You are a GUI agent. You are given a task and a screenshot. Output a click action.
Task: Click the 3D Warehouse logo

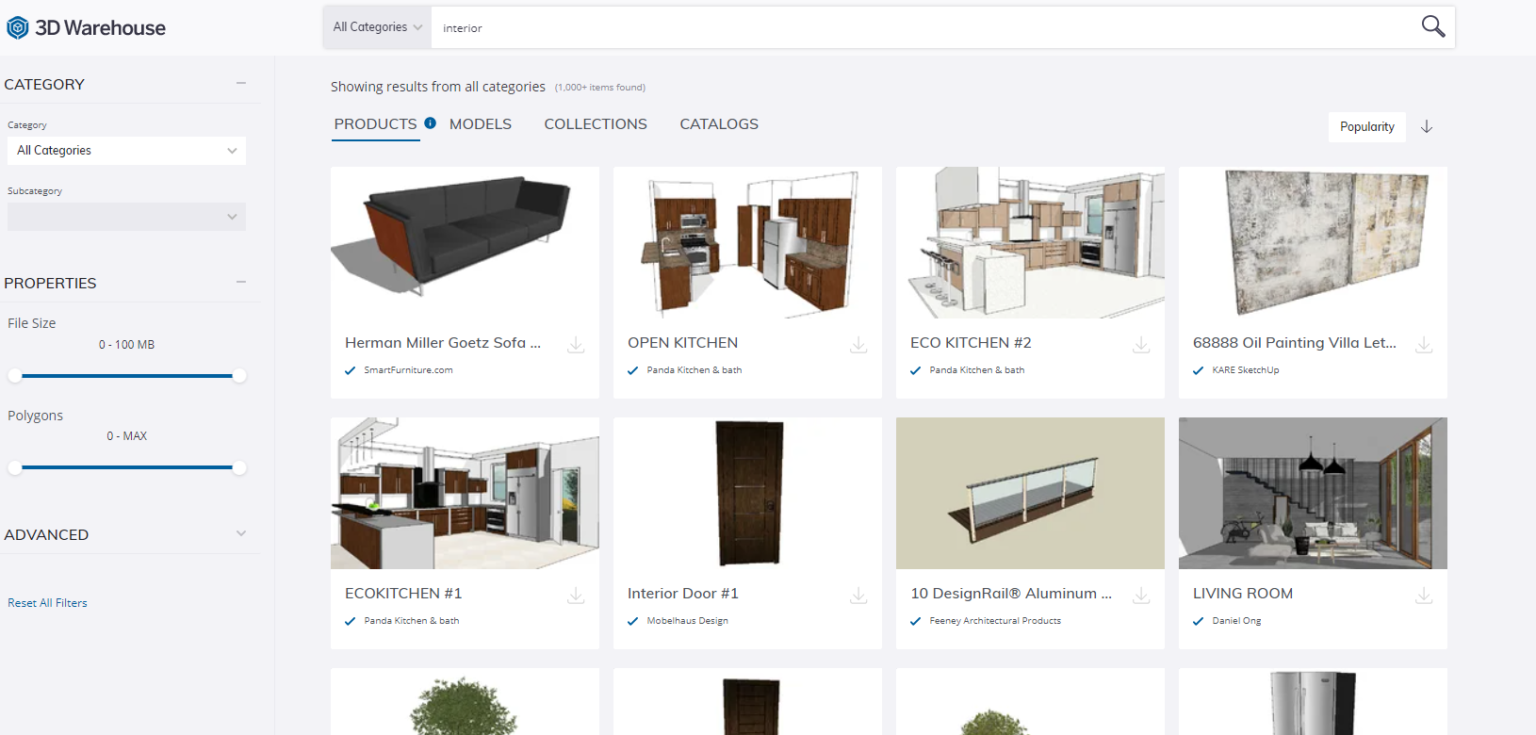(x=86, y=27)
